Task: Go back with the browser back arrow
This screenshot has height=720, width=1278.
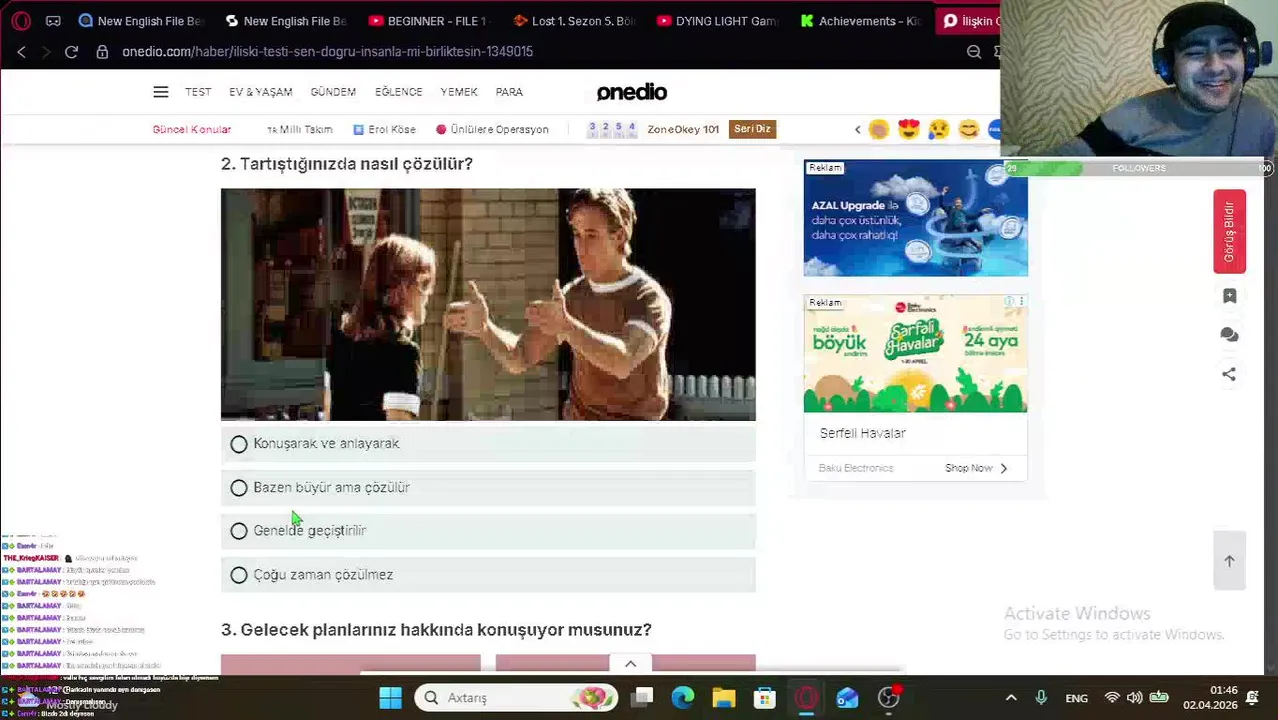Action: (x=21, y=51)
